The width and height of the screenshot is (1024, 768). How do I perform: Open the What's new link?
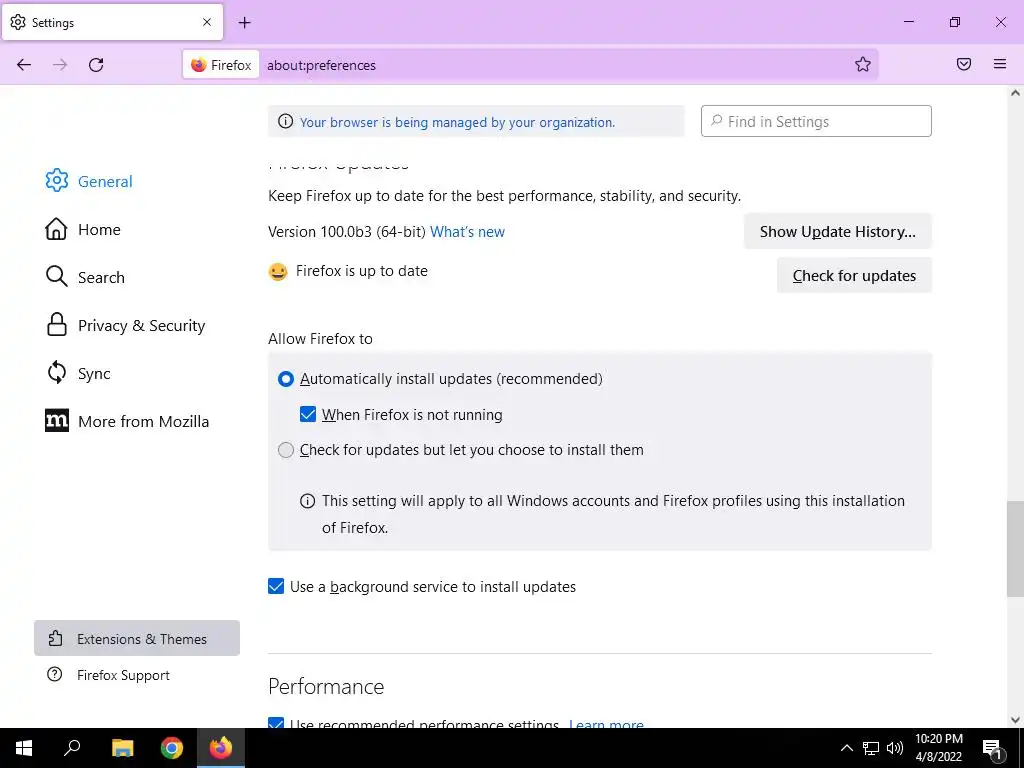[467, 232]
